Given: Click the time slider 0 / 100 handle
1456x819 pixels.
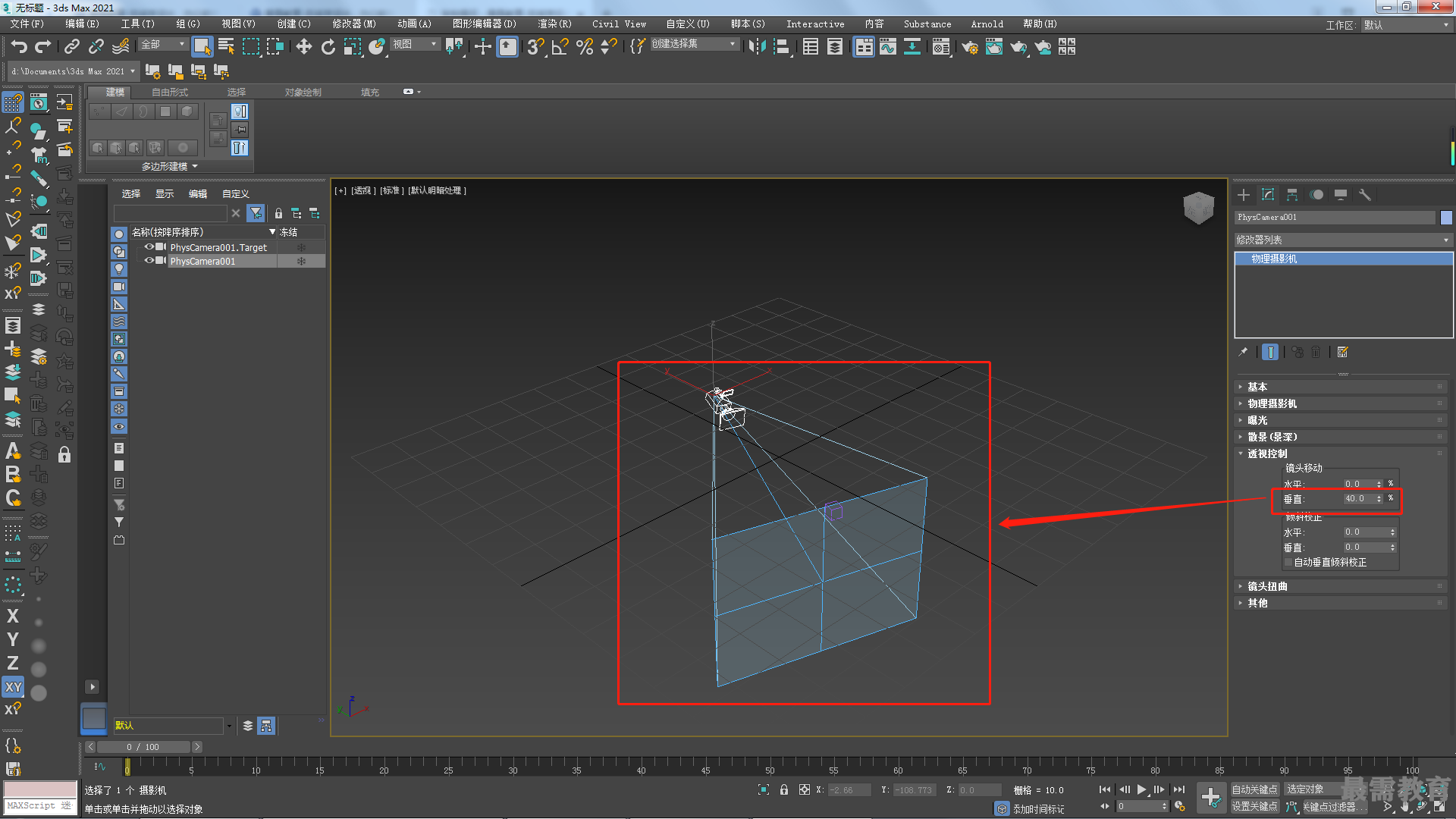Looking at the screenshot, I should [x=143, y=747].
